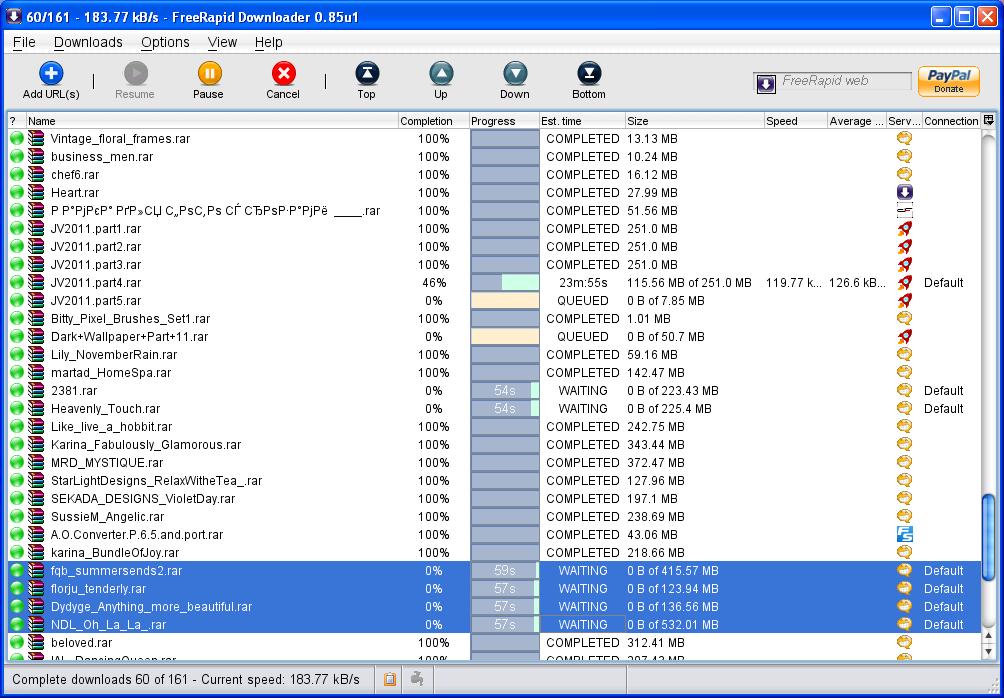Click the PayPal Donate button
The height and width of the screenshot is (698, 1004).
pyautogui.click(x=948, y=81)
